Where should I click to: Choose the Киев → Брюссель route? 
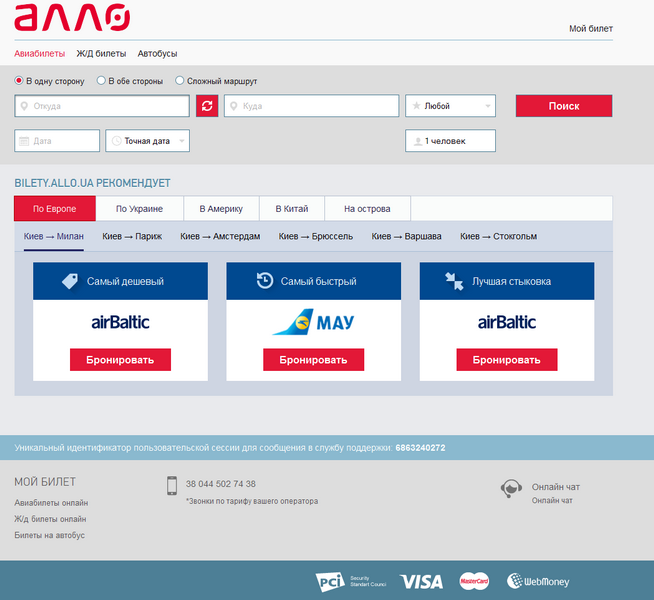pyautogui.click(x=316, y=236)
